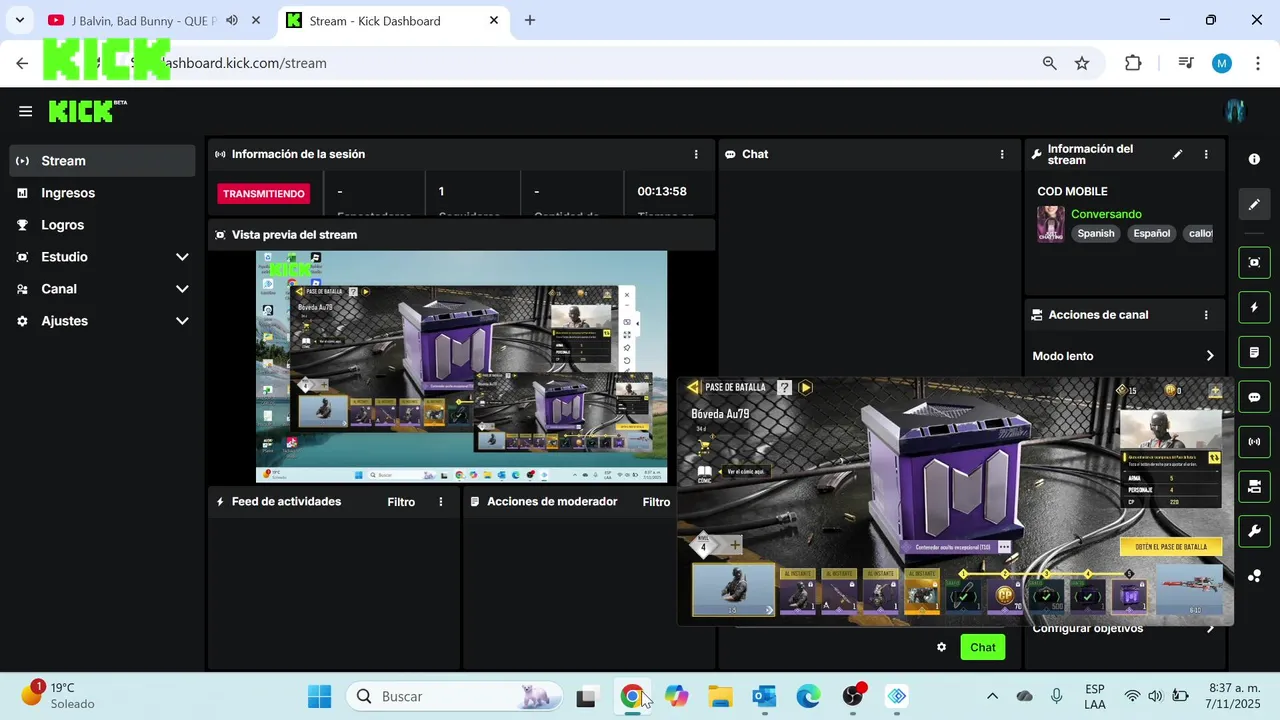Open the Chat panel three-dot menu
Viewport: 1280px width, 720px height.
click(x=1002, y=154)
